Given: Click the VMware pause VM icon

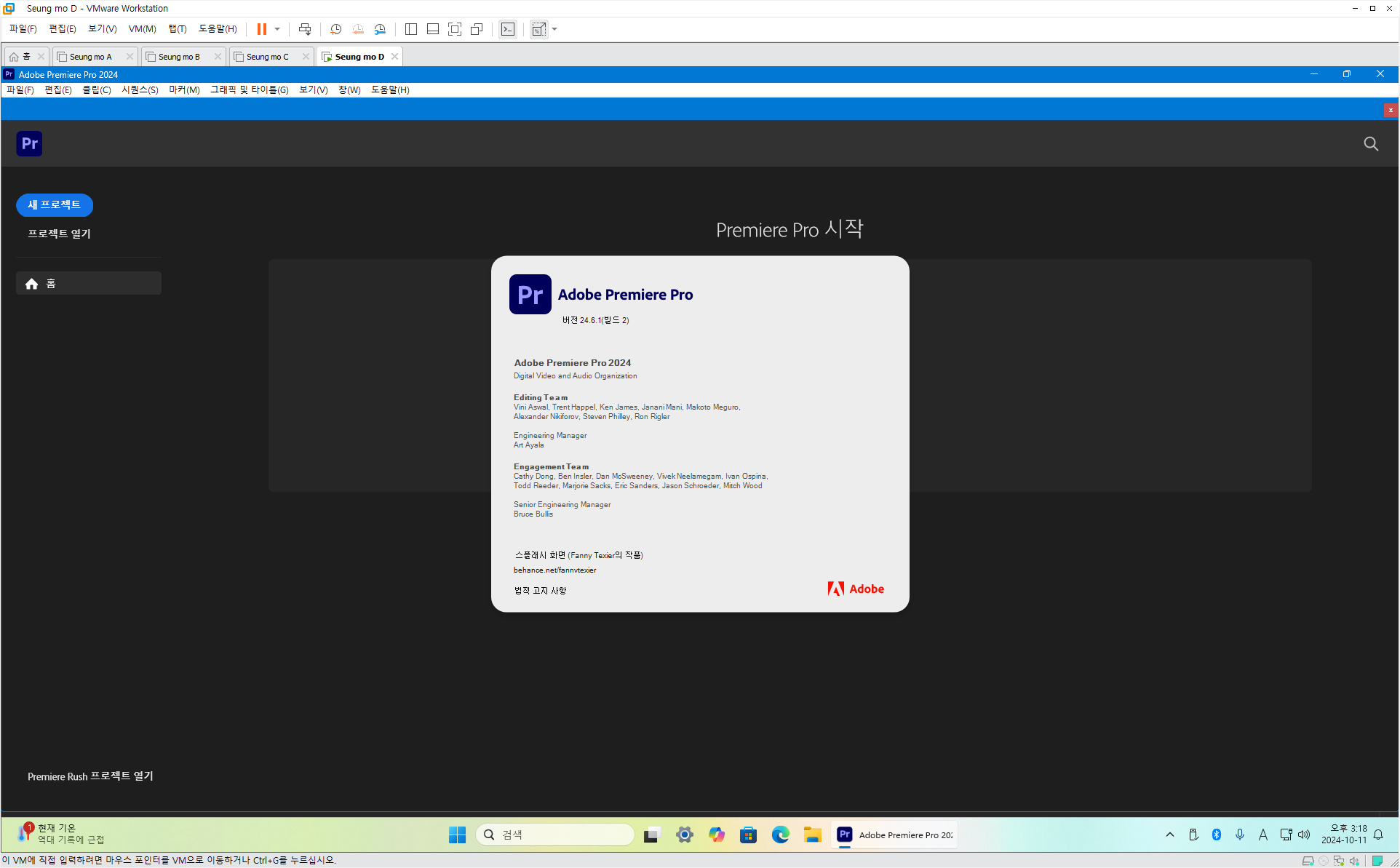Looking at the screenshot, I should (x=262, y=29).
